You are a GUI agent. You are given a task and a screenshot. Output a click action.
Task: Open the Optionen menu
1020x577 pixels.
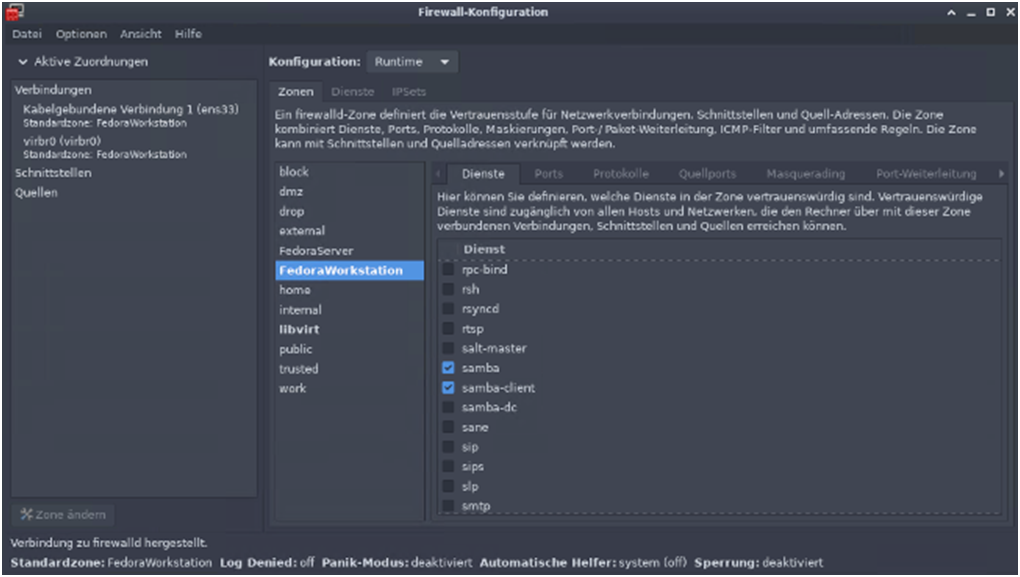pyautogui.click(x=81, y=34)
